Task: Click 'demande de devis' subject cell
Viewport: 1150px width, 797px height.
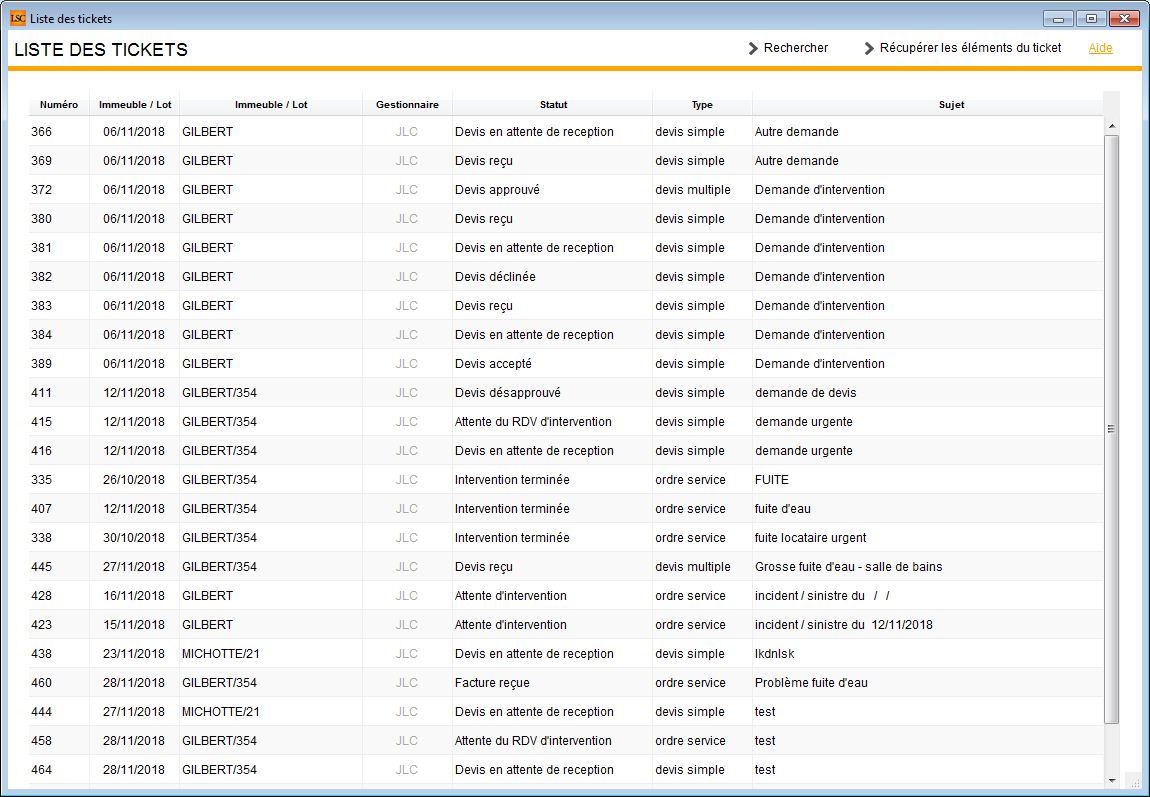Action: (805, 393)
